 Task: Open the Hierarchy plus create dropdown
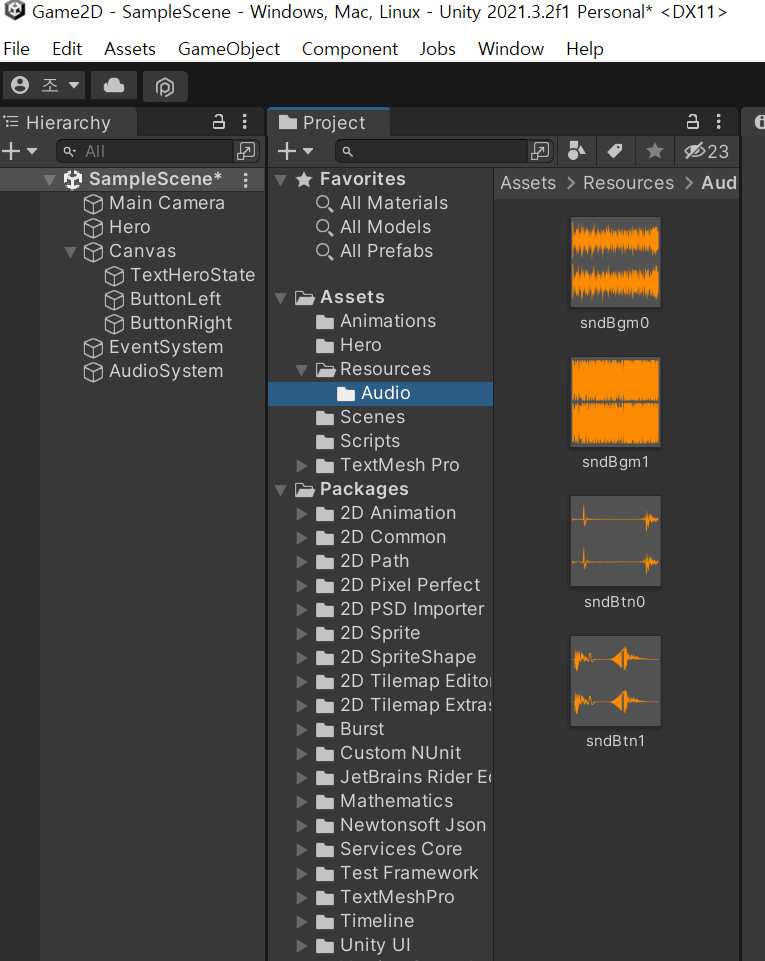(20, 151)
